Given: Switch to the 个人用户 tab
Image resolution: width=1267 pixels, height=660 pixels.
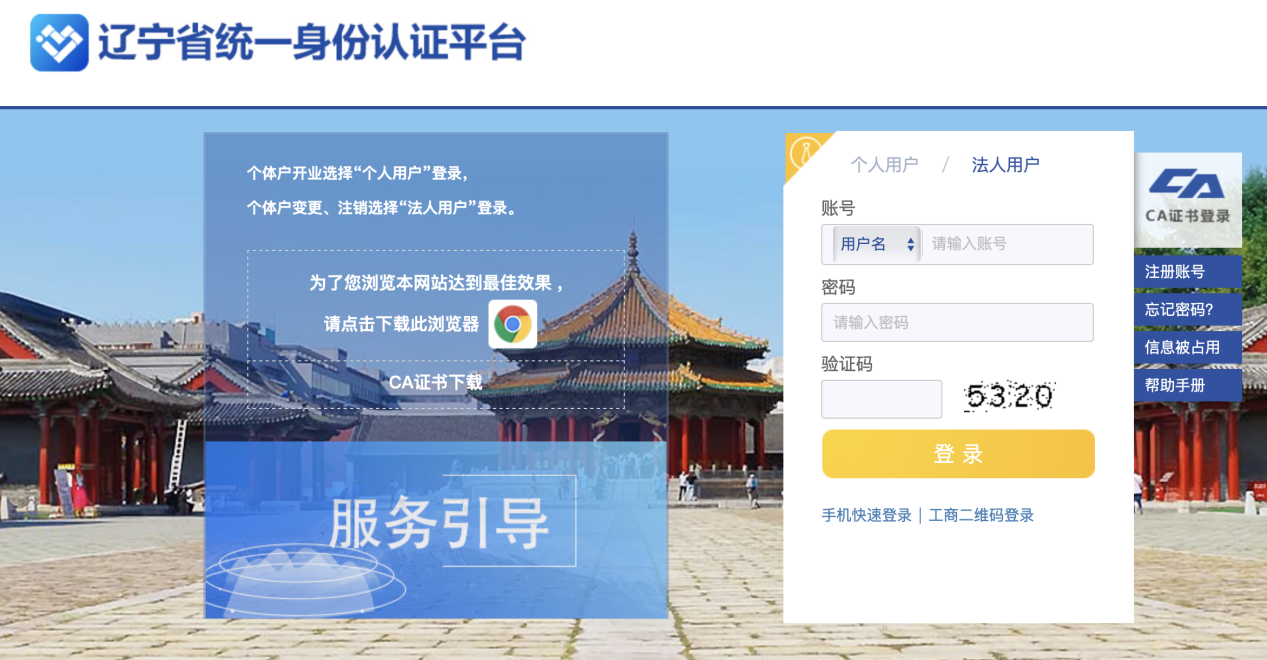Looking at the screenshot, I should pyautogui.click(x=884, y=165).
